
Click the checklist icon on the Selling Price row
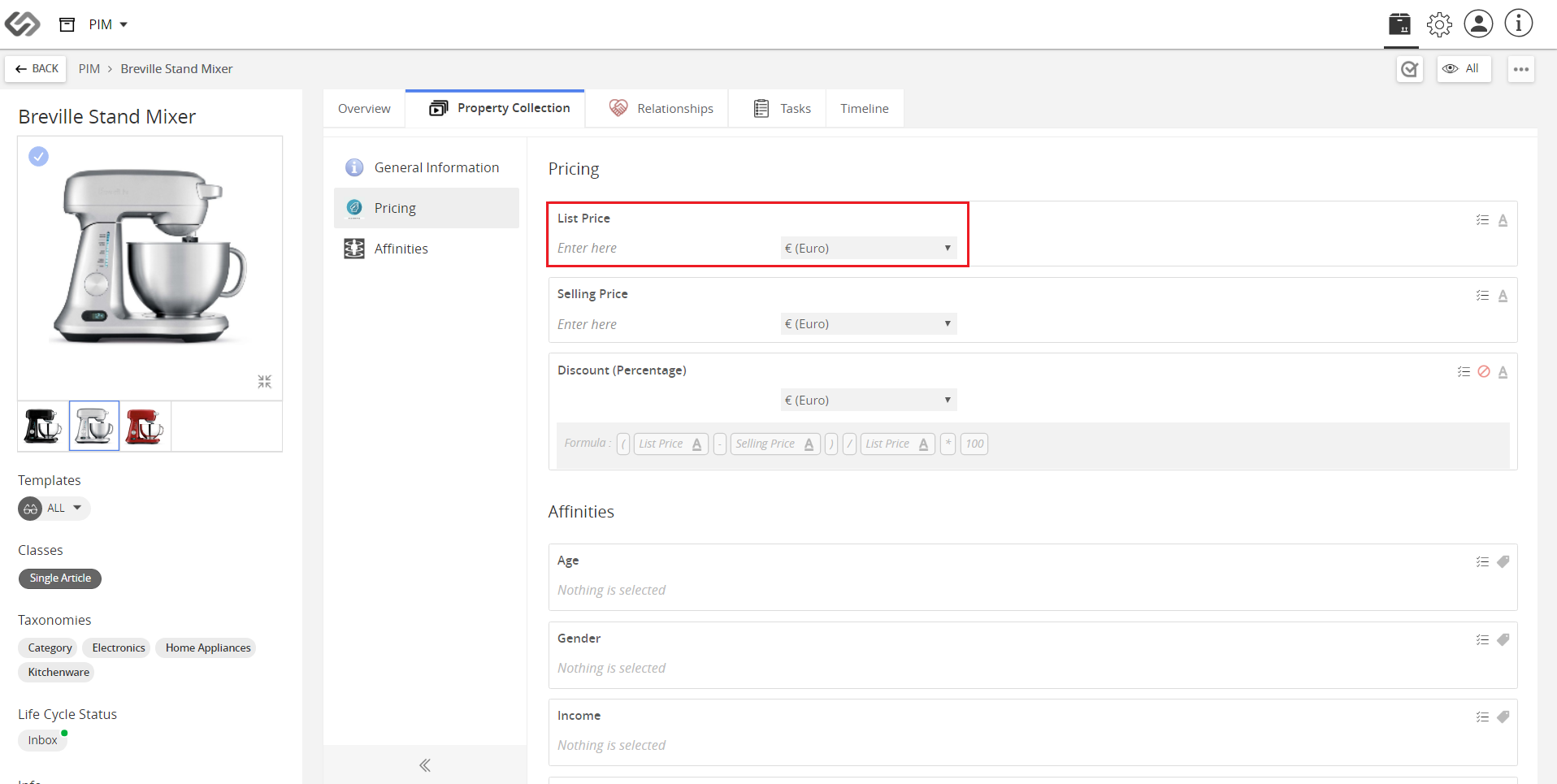pyautogui.click(x=1482, y=296)
